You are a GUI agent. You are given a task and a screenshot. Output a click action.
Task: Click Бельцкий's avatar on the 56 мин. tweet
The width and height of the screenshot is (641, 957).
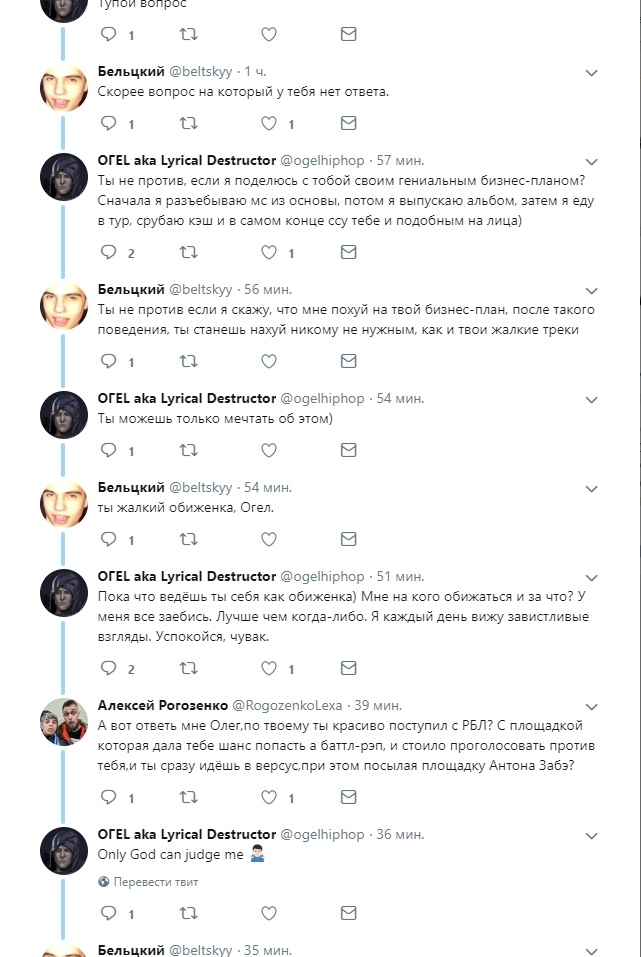[64, 306]
